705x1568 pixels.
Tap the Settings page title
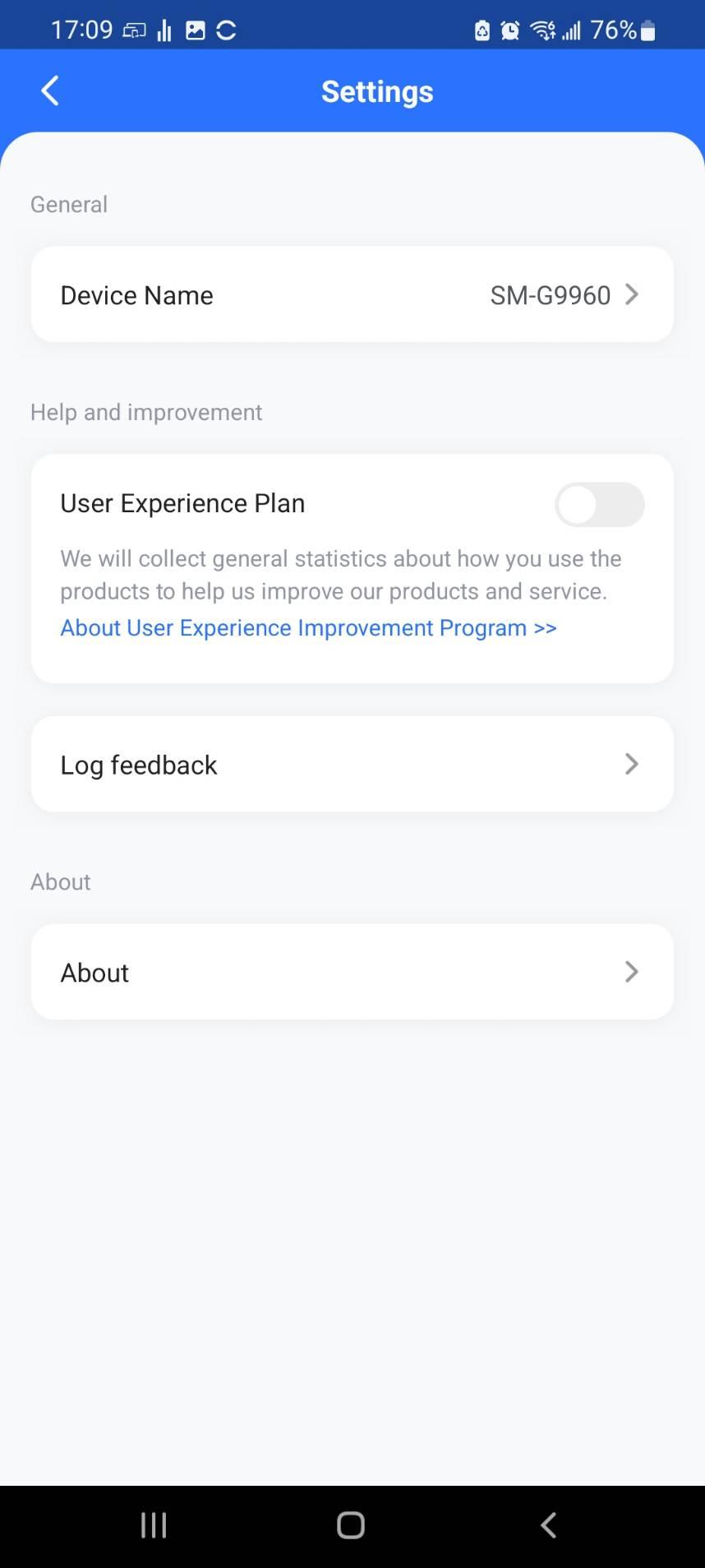click(x=377, y=92)
